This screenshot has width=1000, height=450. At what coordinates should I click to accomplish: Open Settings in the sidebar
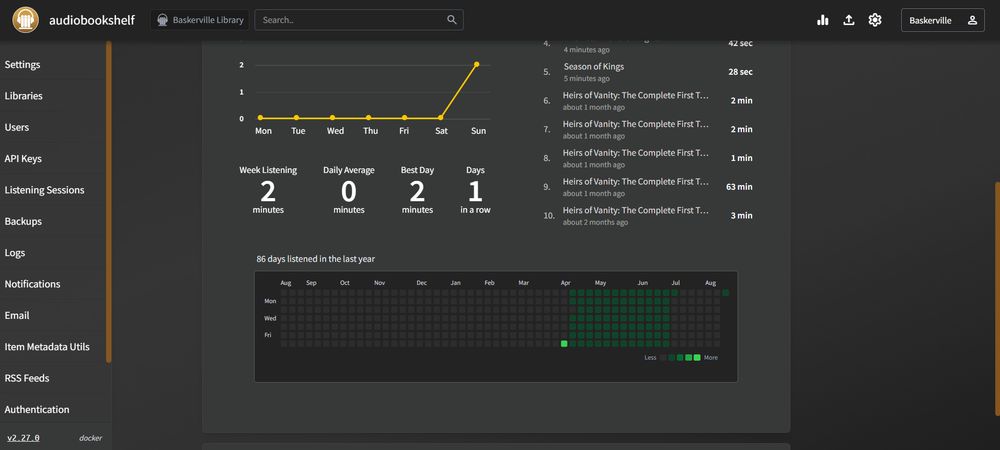click(x=53, y=64)
